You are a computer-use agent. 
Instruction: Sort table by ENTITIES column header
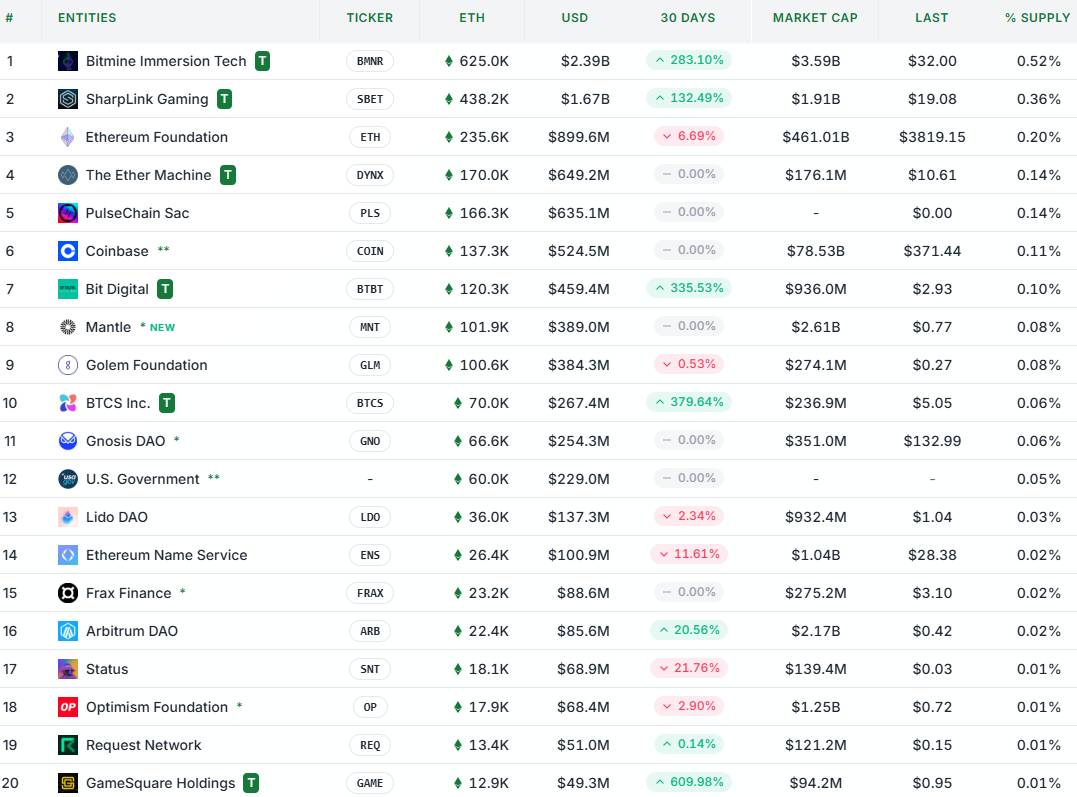click(87, 18)
